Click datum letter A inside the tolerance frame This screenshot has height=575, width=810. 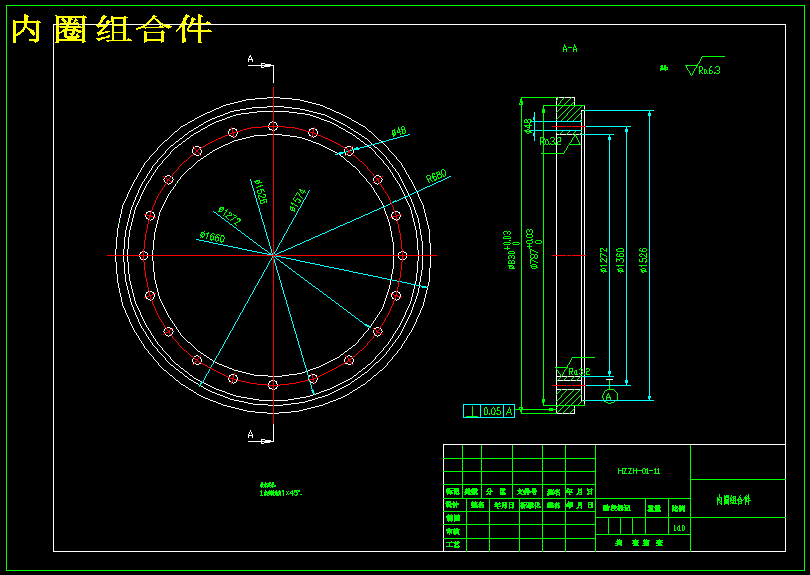(x=509, y=411)
